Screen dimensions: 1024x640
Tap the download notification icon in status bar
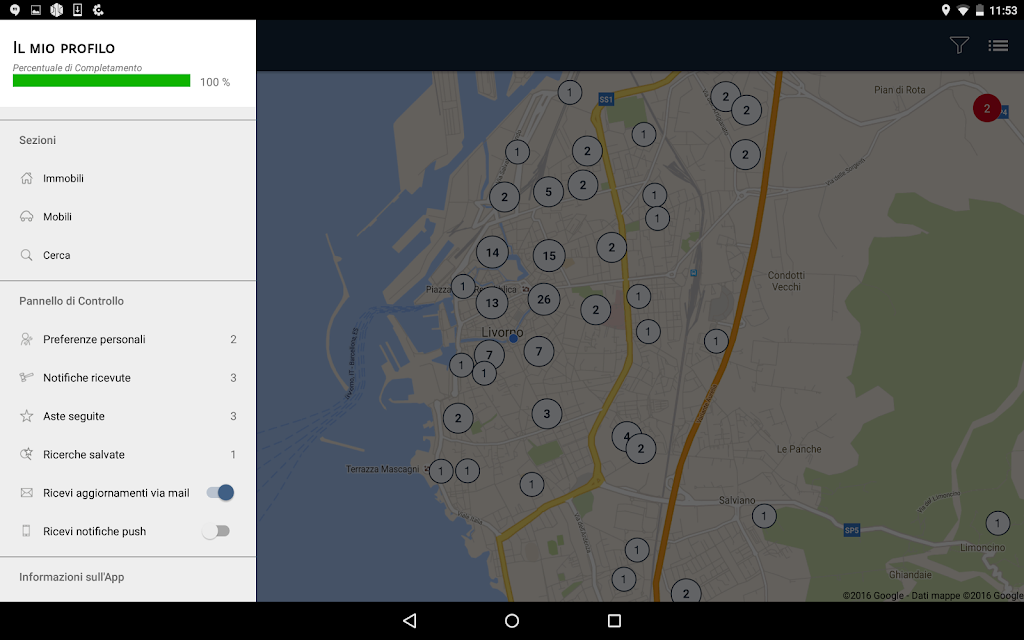77,10
